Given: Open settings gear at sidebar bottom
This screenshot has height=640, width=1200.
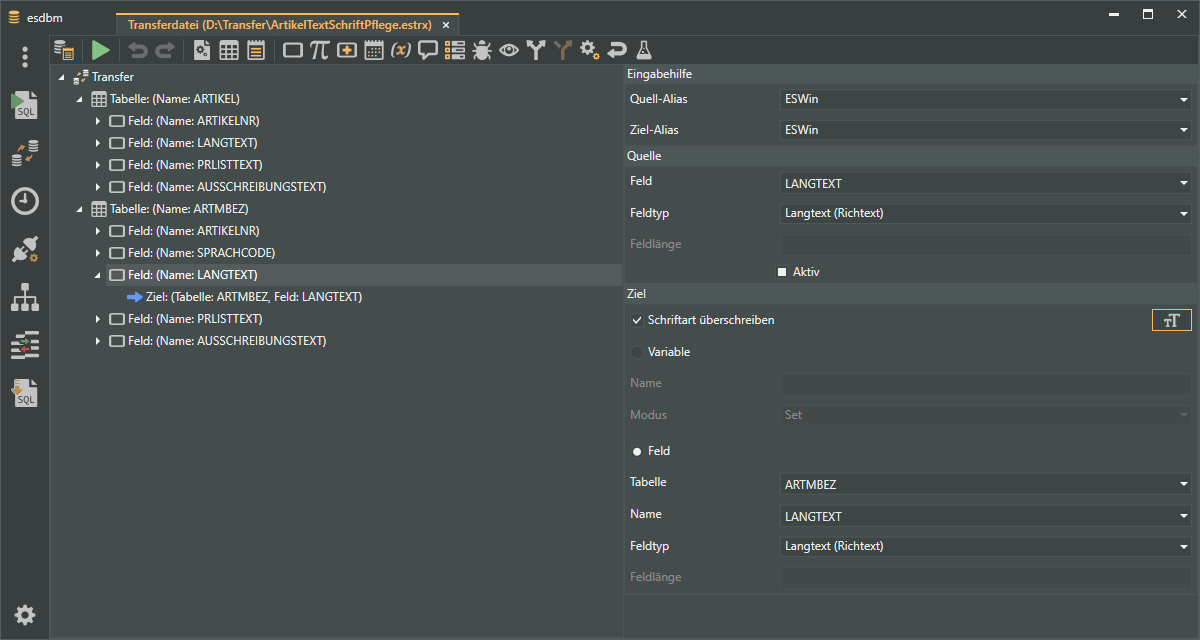Looking at the screenshot, I should pyautogui.click(x=25, y=615).
